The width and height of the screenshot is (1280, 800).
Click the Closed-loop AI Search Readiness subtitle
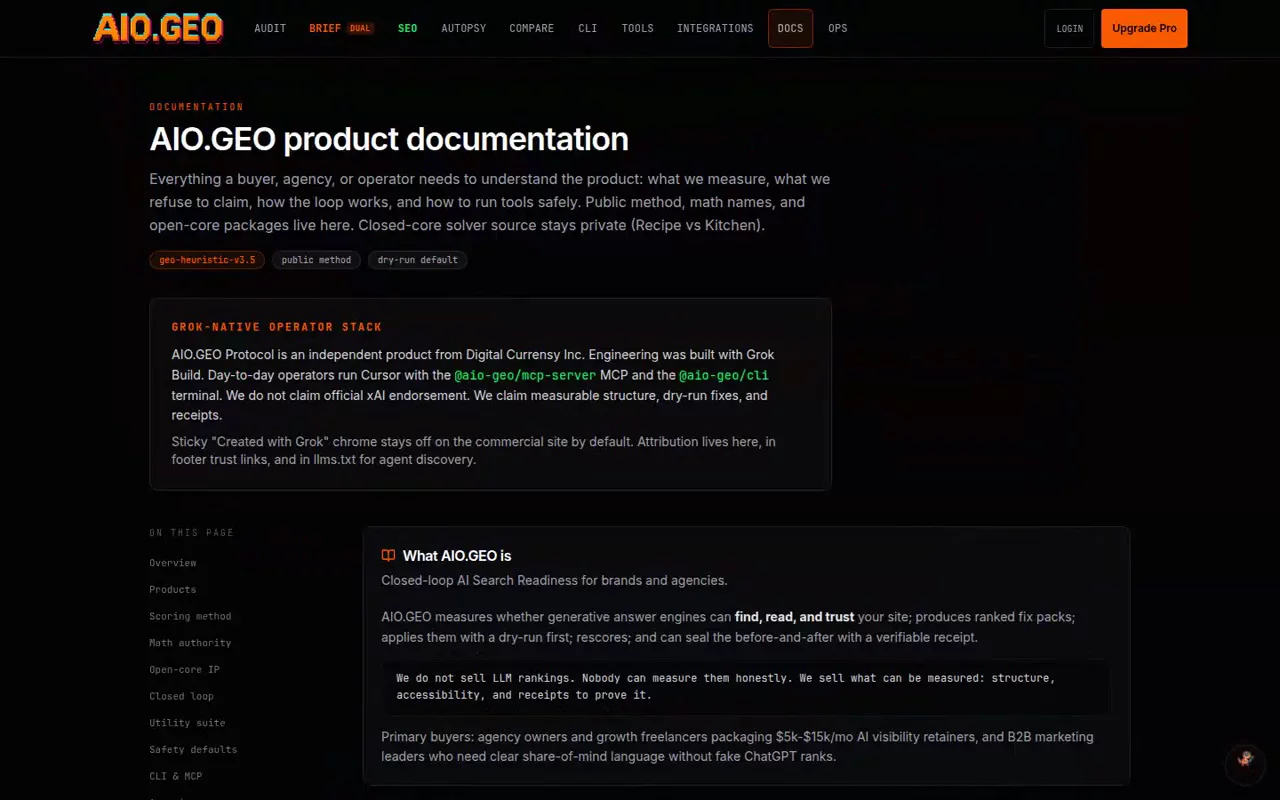554,581
